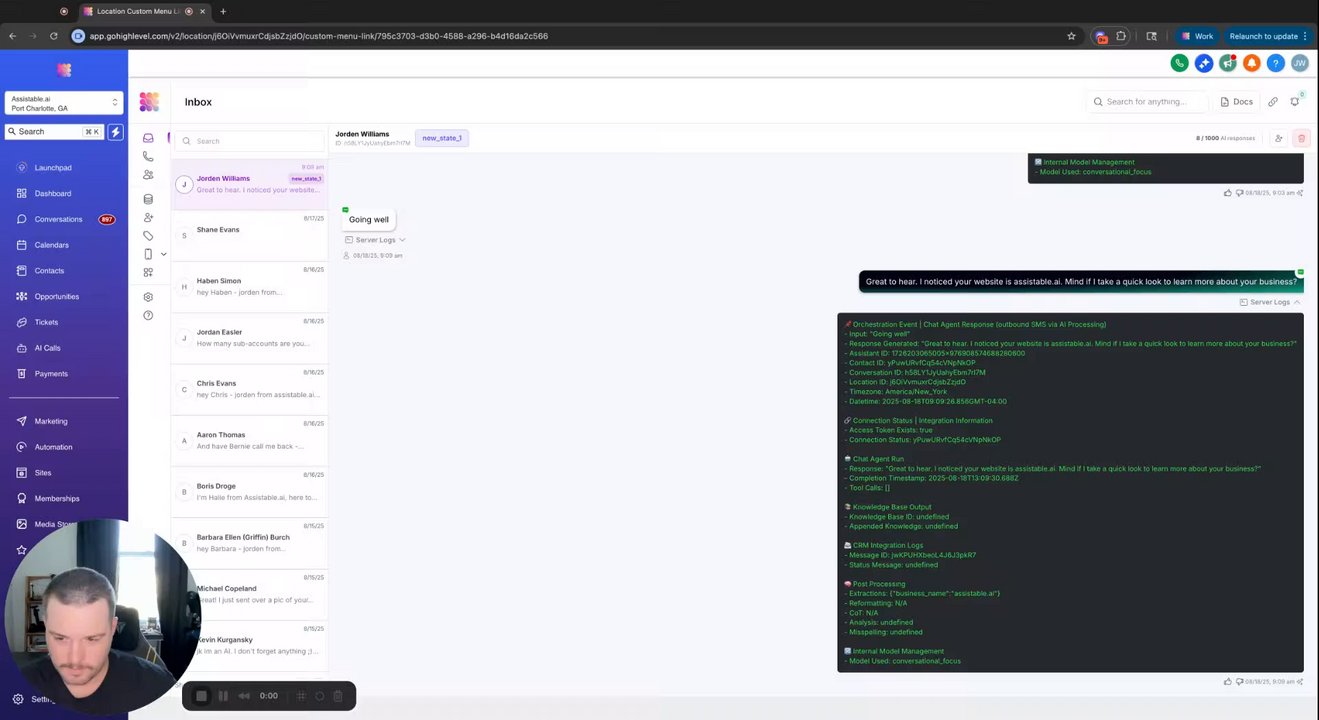Click the Docs button
Screen dimensions: 1319x720
tap(1237, 102)
